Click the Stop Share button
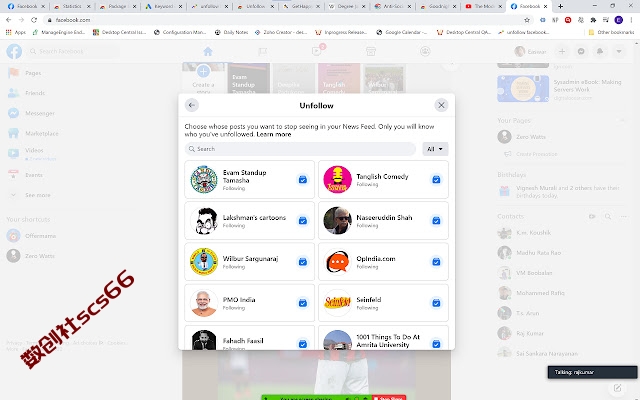Screen dimensions: 640x400 coord(389,398)
